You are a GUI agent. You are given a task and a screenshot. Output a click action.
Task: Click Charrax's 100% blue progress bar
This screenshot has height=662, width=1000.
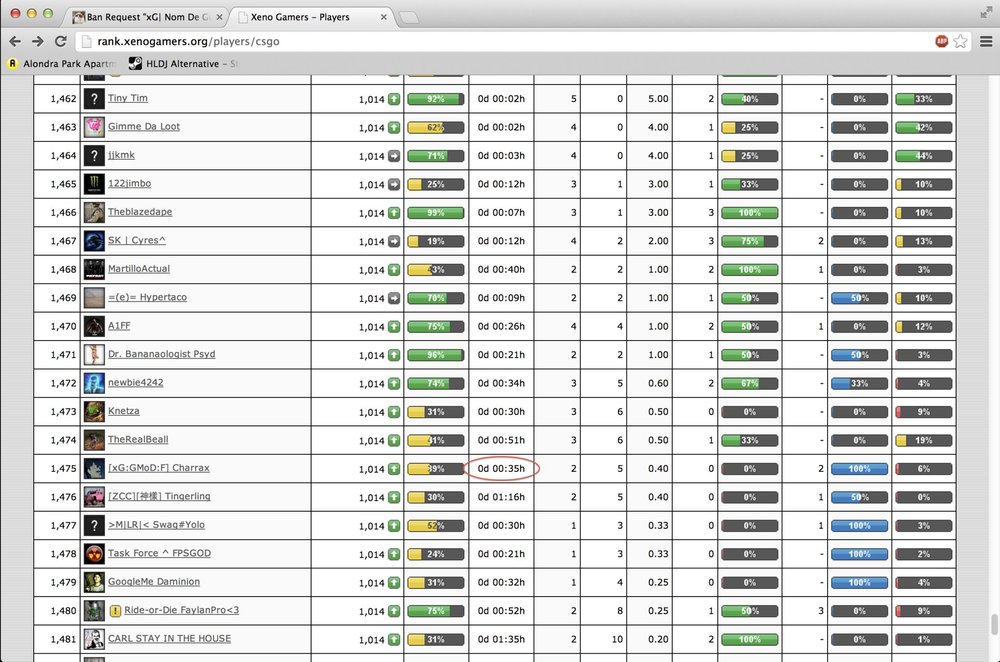[x=859, y=469]
